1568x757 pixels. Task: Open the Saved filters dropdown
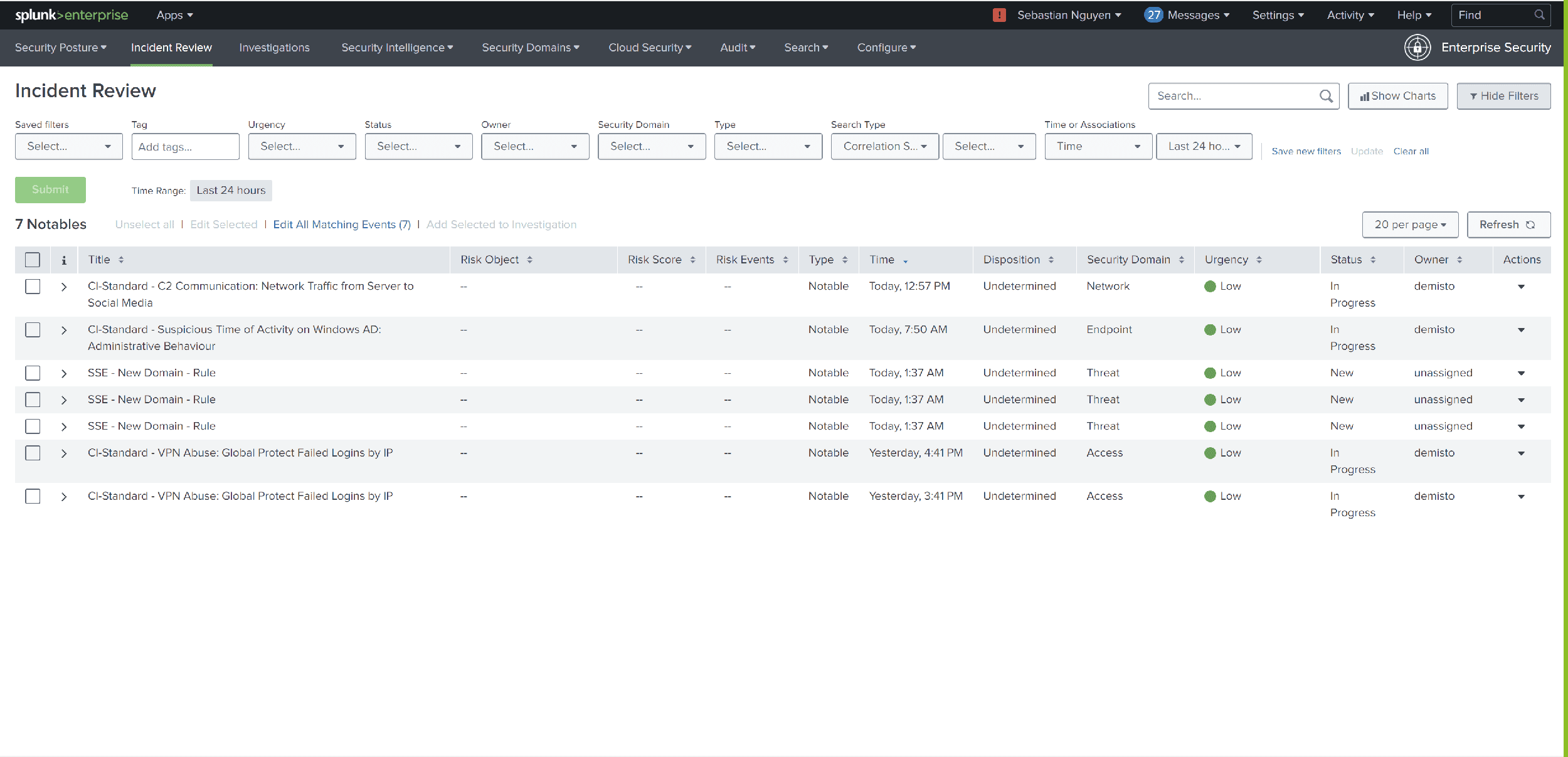(69, 146)
